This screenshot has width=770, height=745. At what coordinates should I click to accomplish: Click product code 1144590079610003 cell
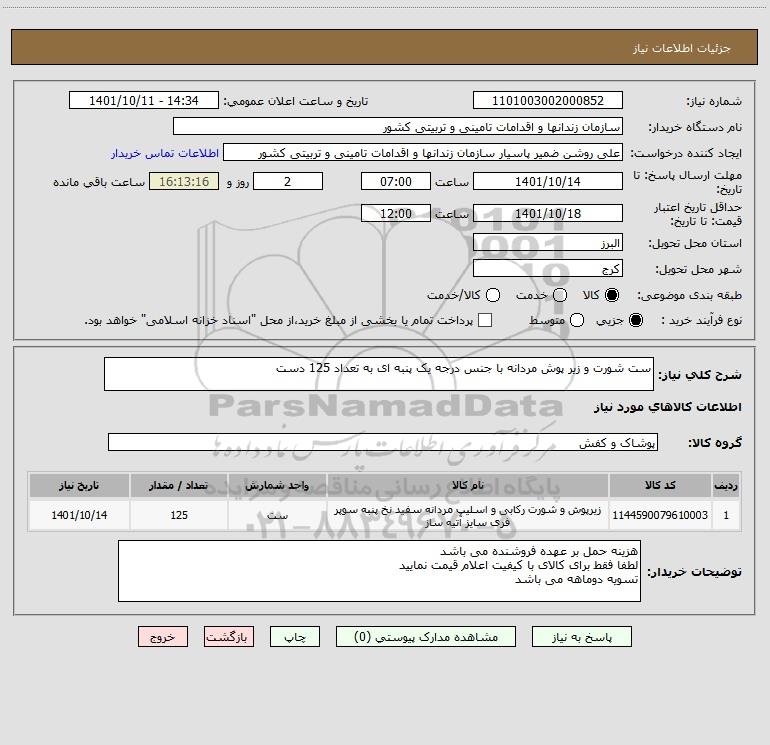tap(660, 515)
